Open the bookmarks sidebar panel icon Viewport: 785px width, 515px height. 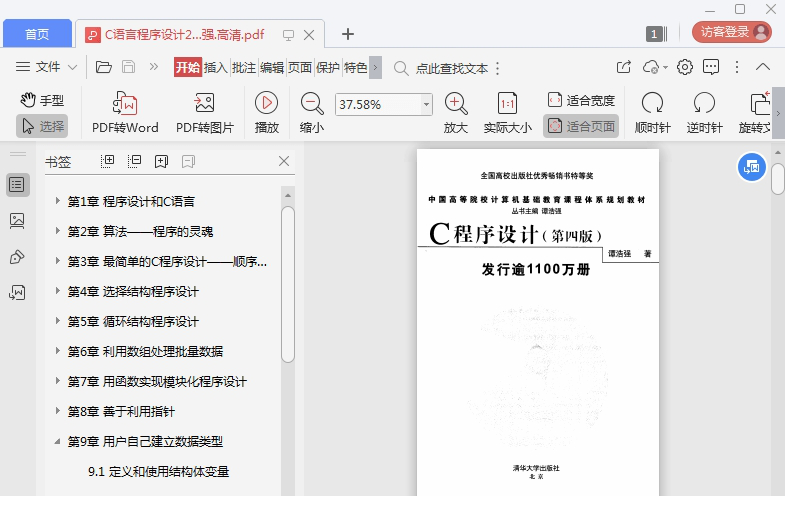(x=17, y=185)
